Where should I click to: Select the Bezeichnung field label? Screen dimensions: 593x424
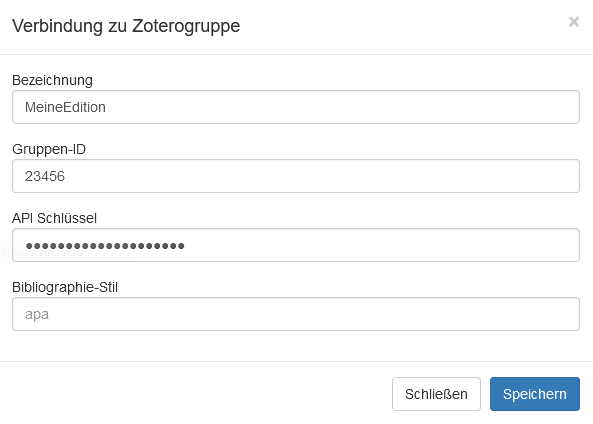tap(52, 80)
